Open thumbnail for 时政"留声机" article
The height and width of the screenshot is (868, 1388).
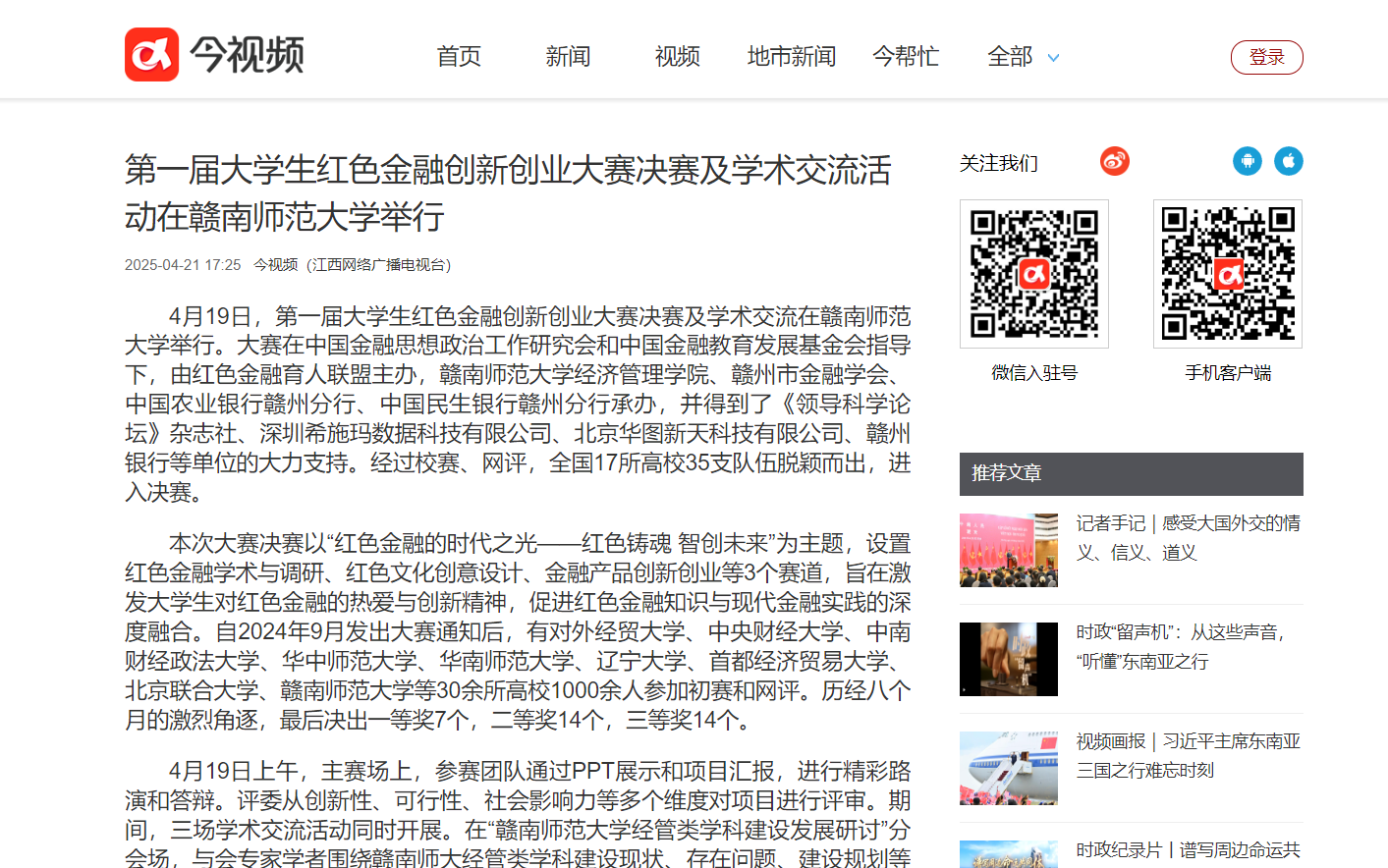coord(1009,659)
